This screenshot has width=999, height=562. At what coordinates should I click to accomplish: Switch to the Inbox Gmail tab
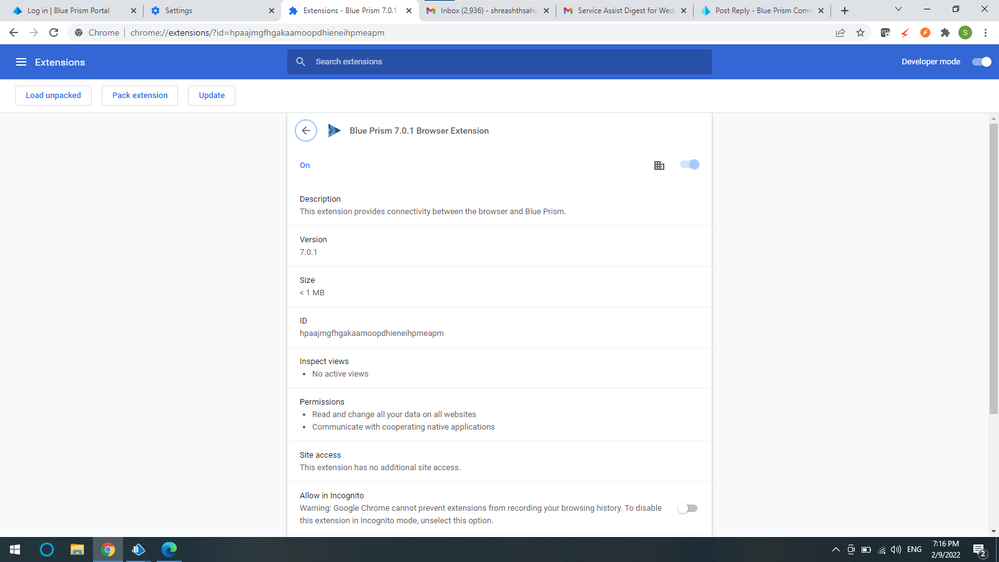(486, 11)
